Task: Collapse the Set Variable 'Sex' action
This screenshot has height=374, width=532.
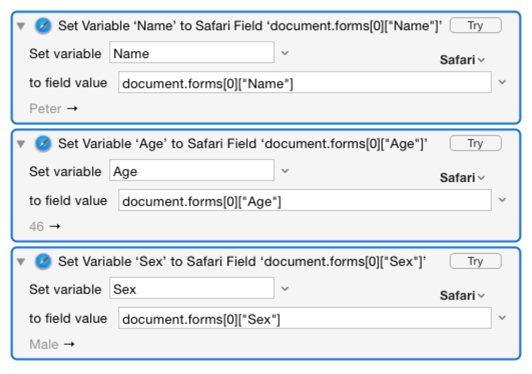Action: click(21, 262)
